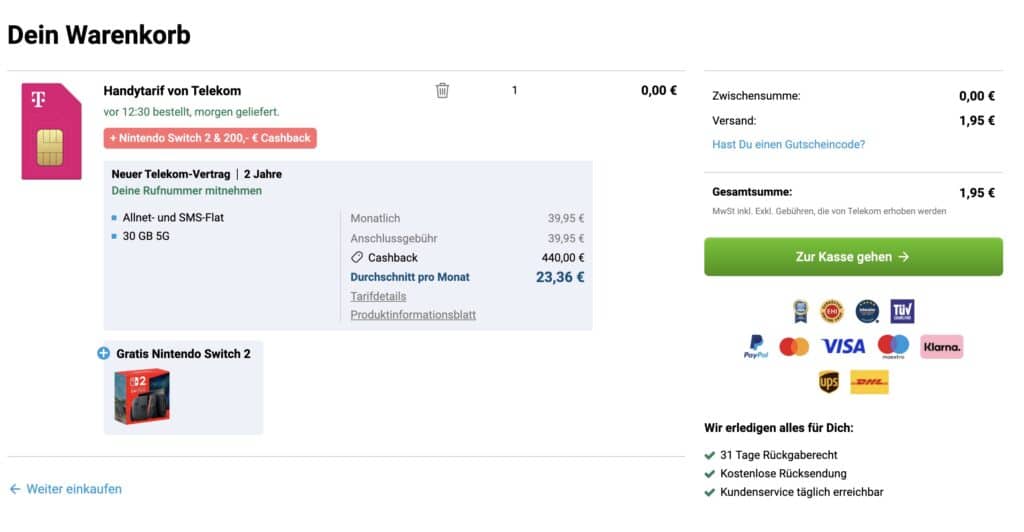Click the Nintendo Switch 2 Cashback badge
1024x532 pixels.
(210, 138)
